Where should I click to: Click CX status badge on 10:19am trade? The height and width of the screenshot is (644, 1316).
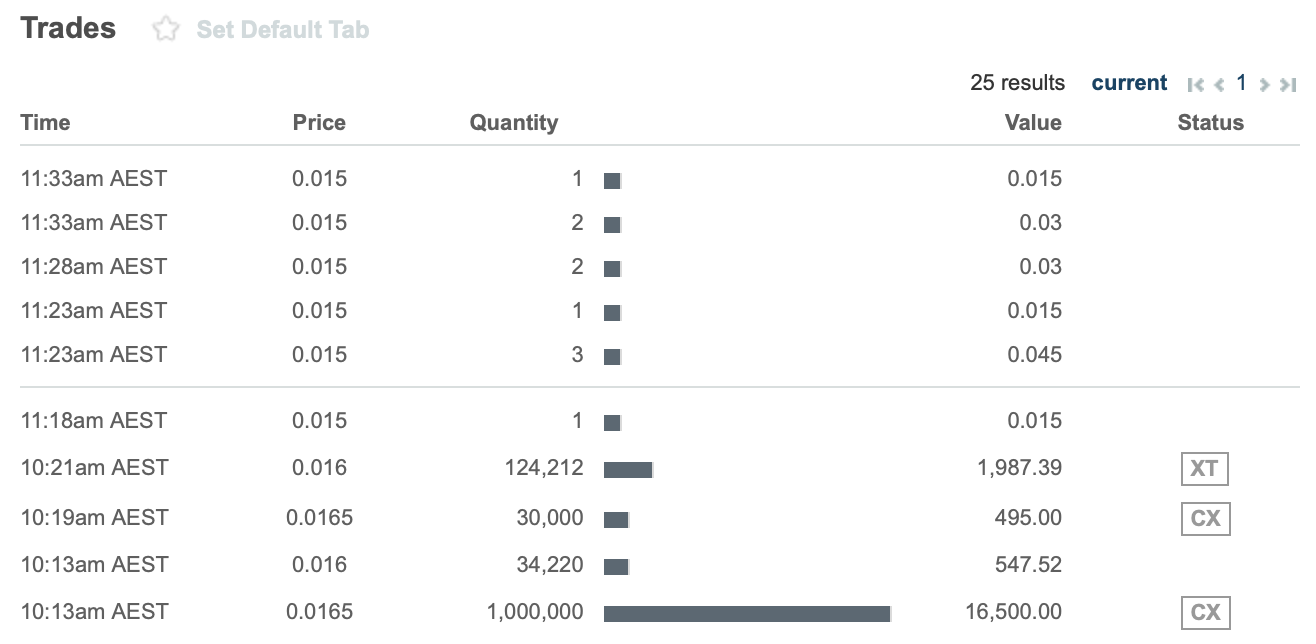(1205, 518)
